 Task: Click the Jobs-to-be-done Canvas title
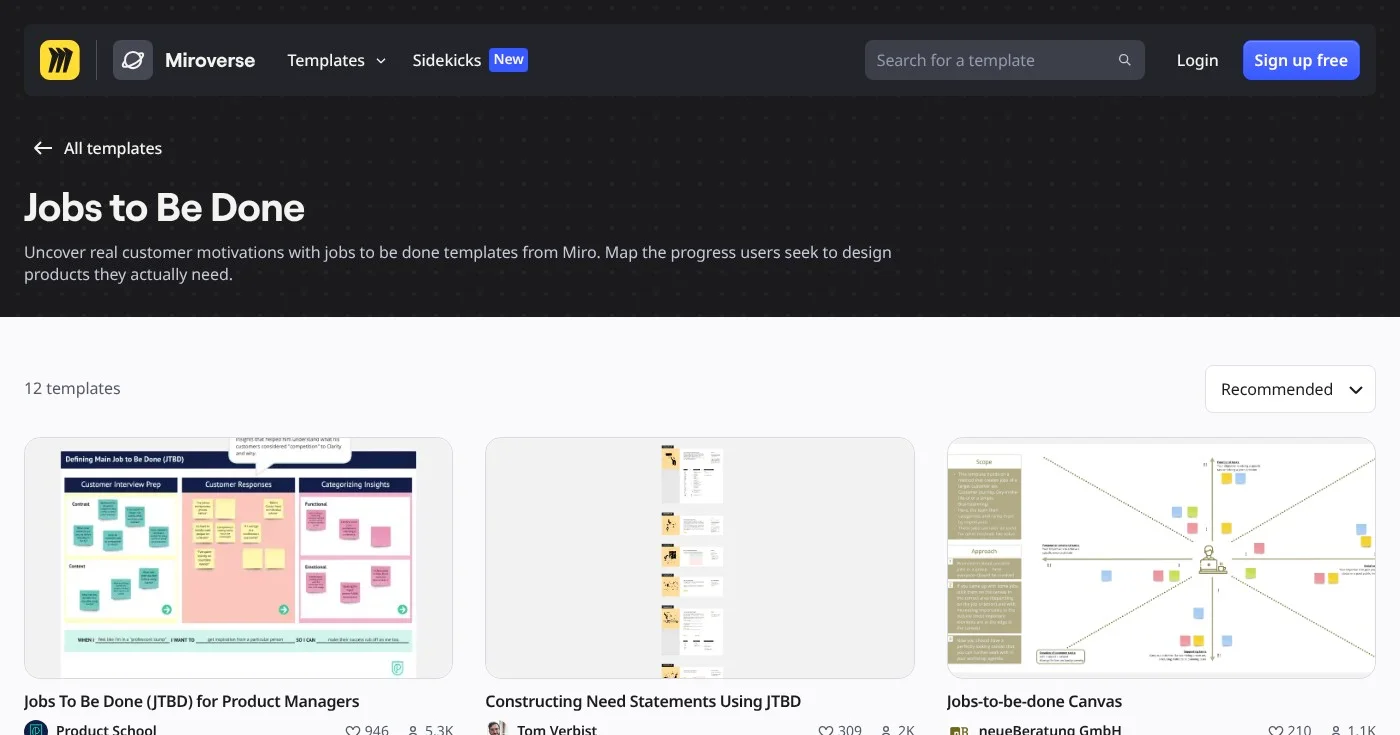[1034, 701]
